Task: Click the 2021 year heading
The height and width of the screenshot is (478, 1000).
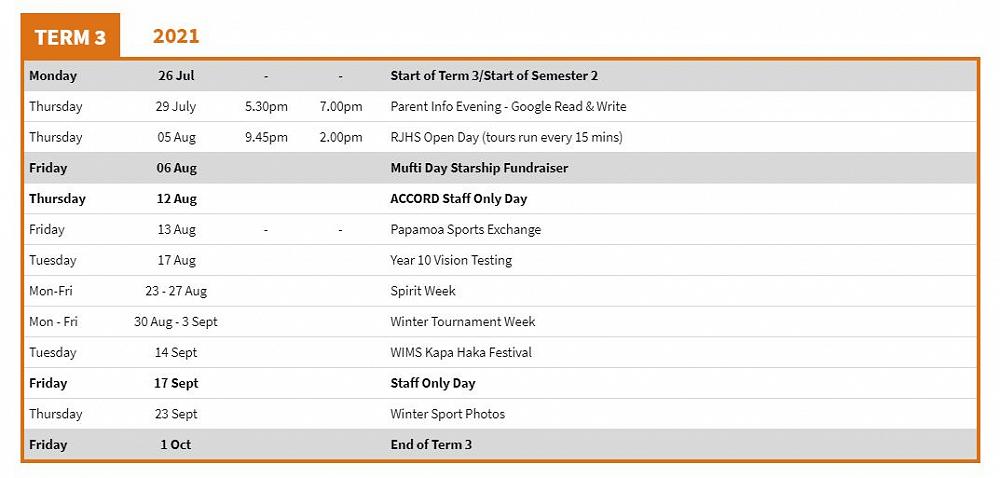Action: pos(176,37)
